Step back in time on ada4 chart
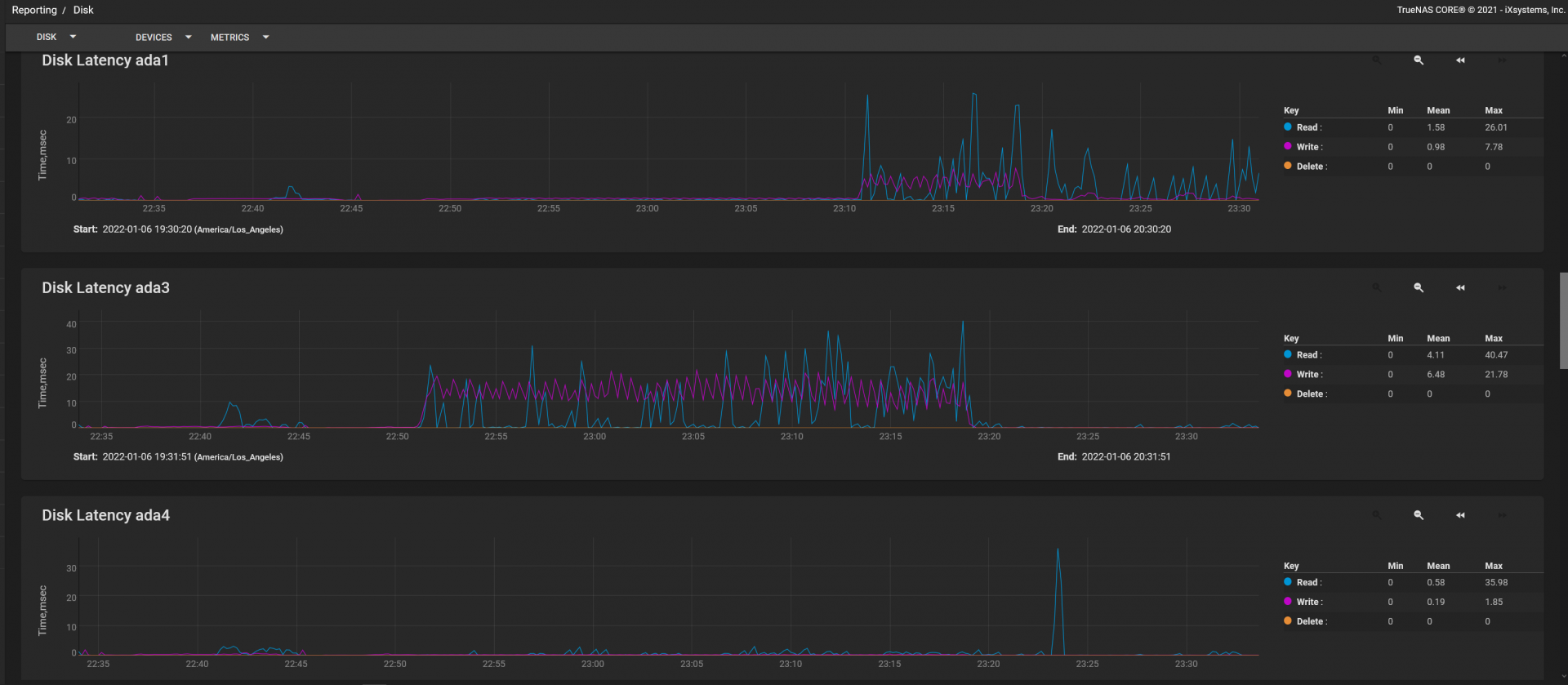 [x=1460, y=515]
